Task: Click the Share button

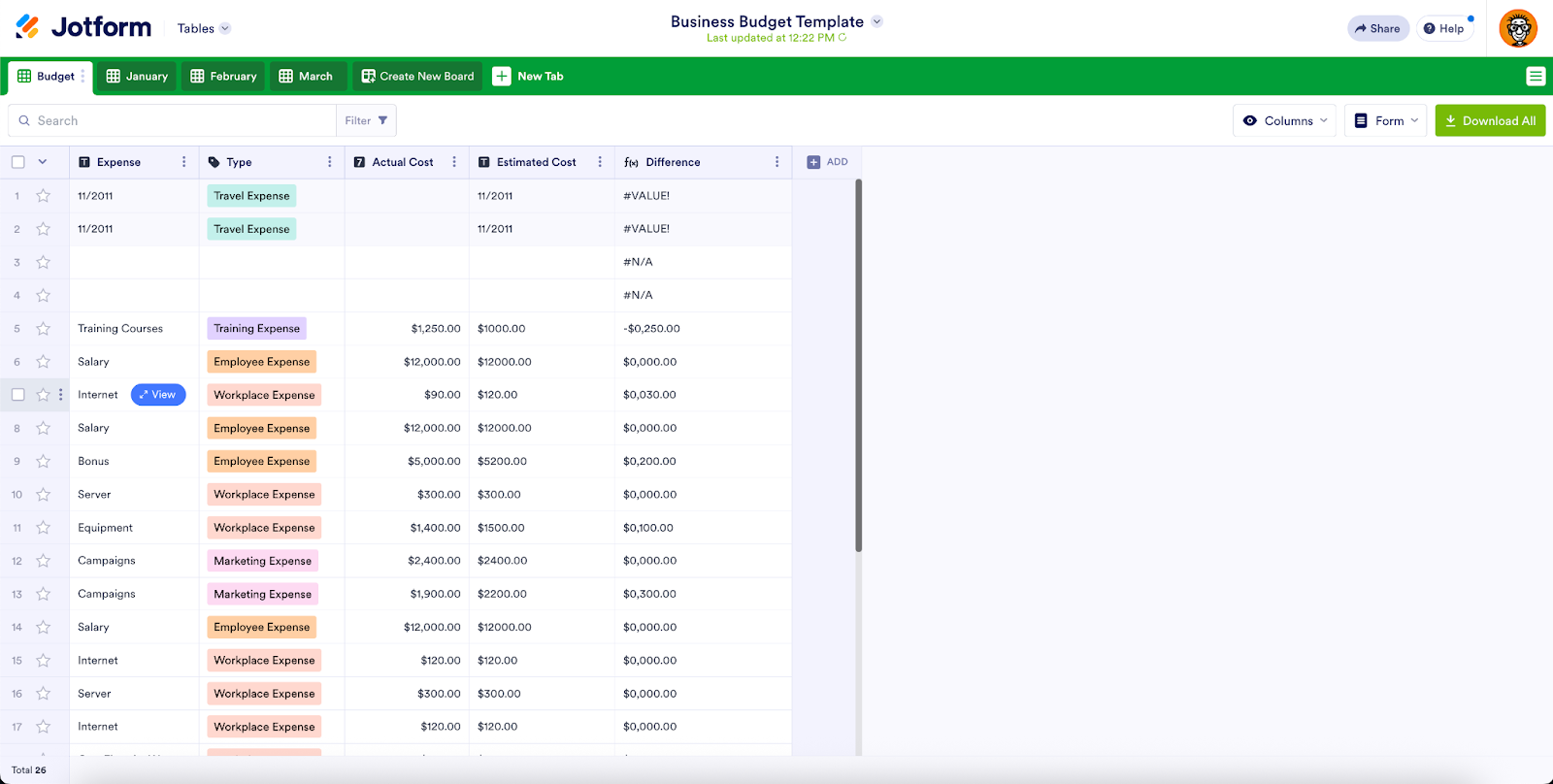Action: [x=1377, y=28]
